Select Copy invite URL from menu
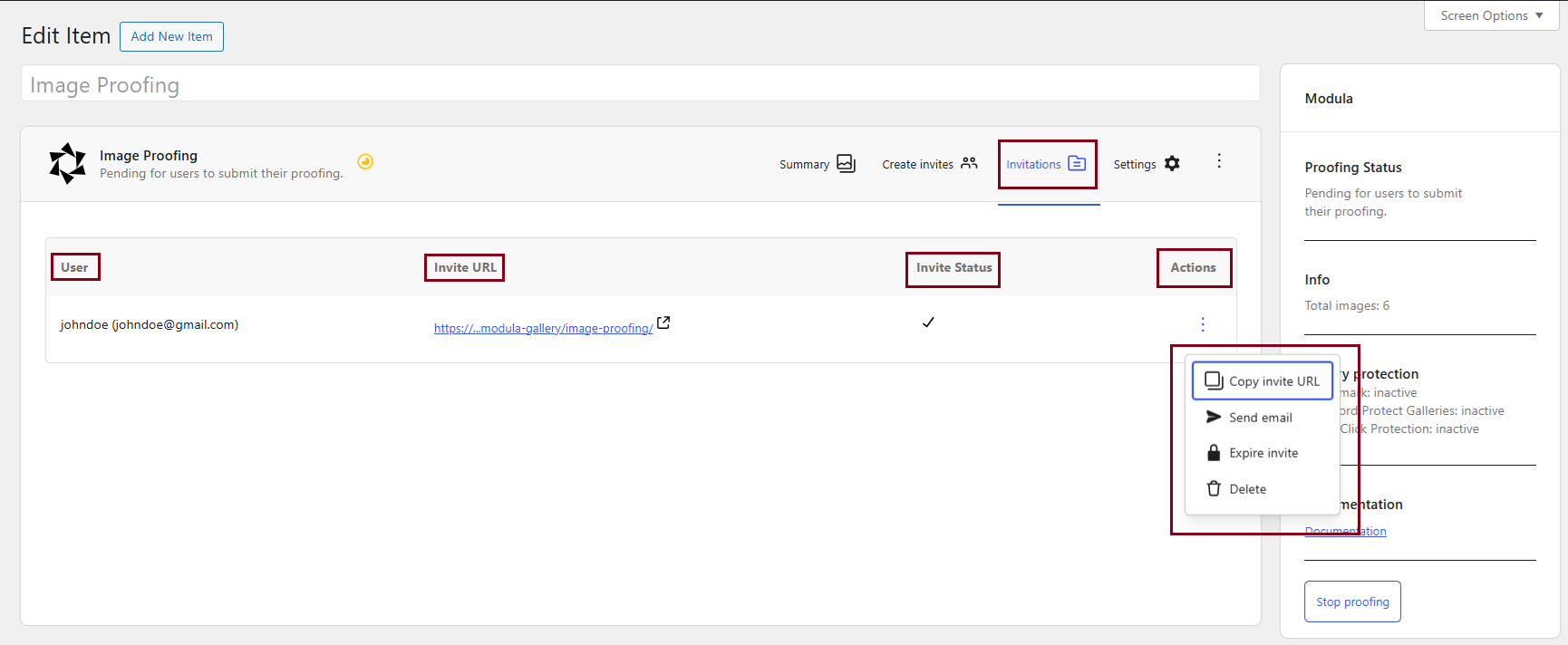The width and height of the screenshot is (1568, 645). click(1263, 381)
